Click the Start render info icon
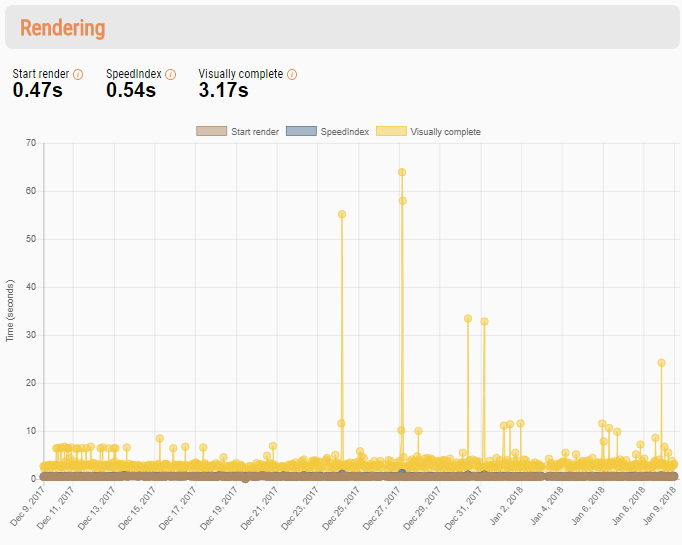The image size is (682, 545). pos(78,74)
